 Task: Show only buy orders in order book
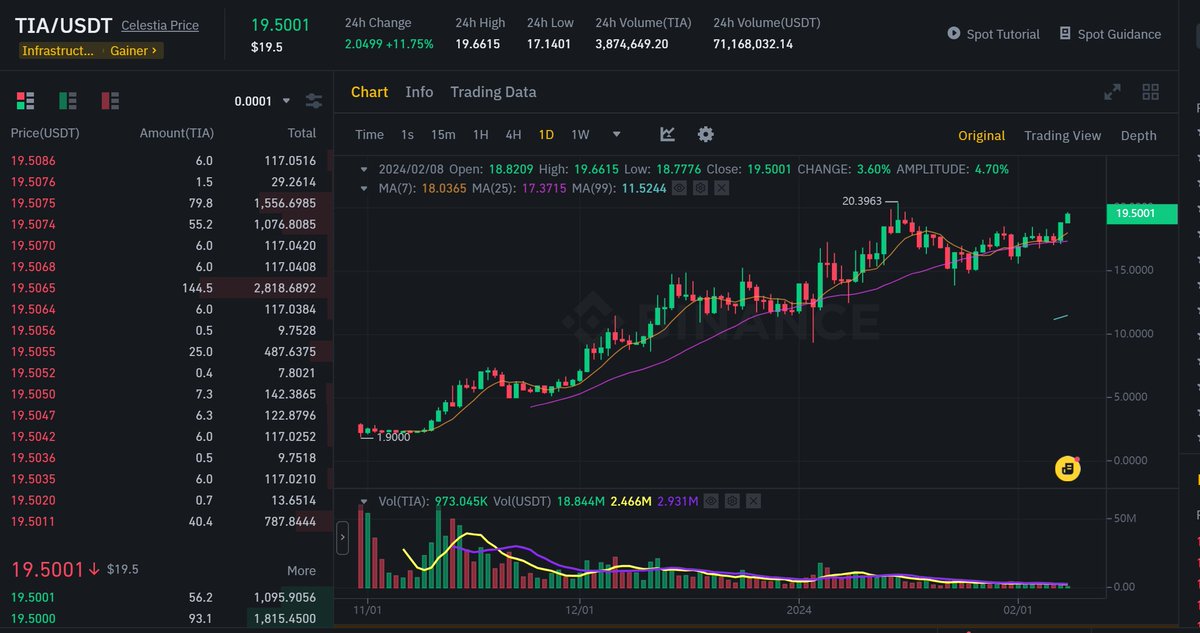pos(68,100)
